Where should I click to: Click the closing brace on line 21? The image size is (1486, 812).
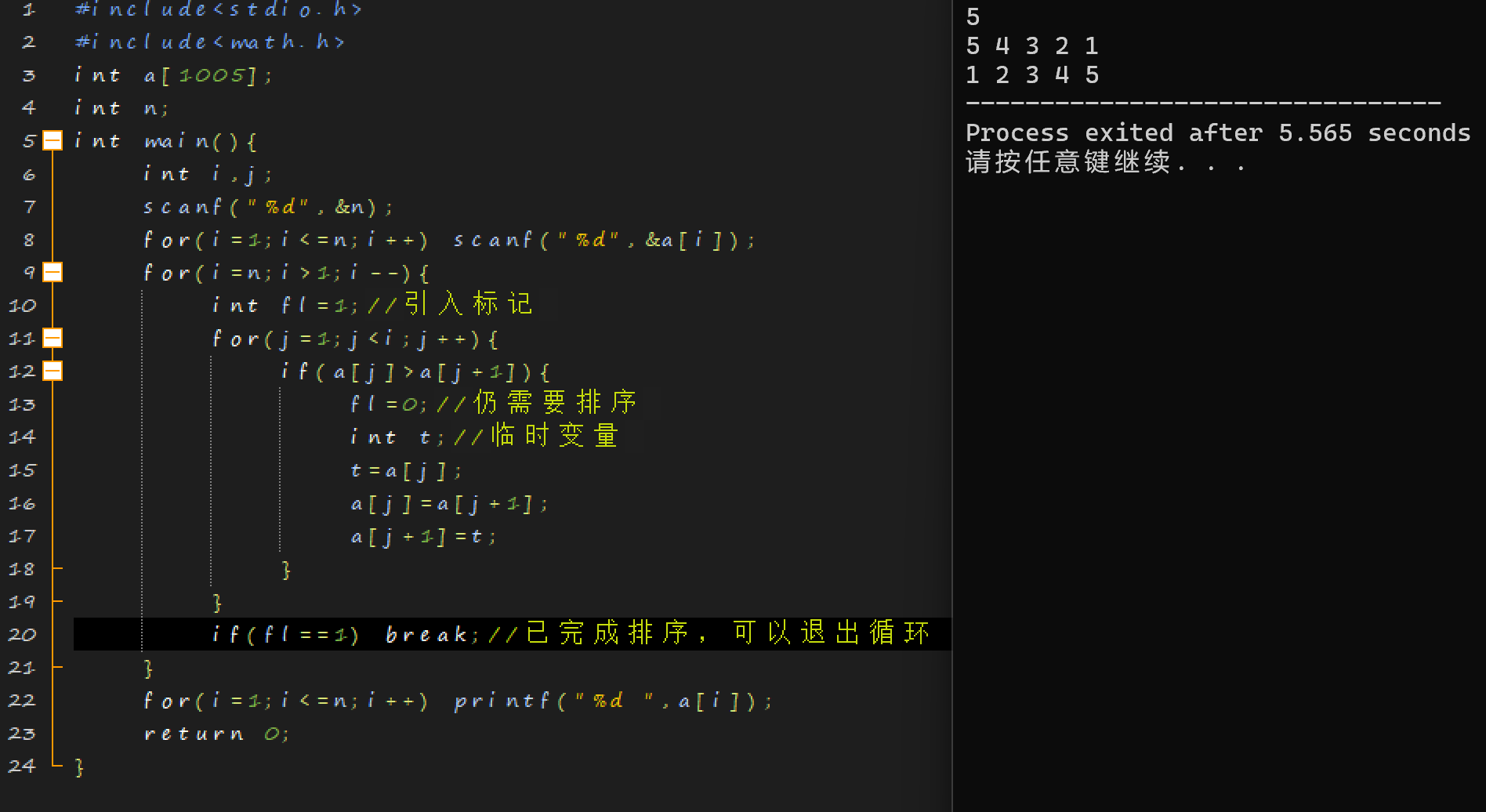pyautogui.click(x=148, y=668)
